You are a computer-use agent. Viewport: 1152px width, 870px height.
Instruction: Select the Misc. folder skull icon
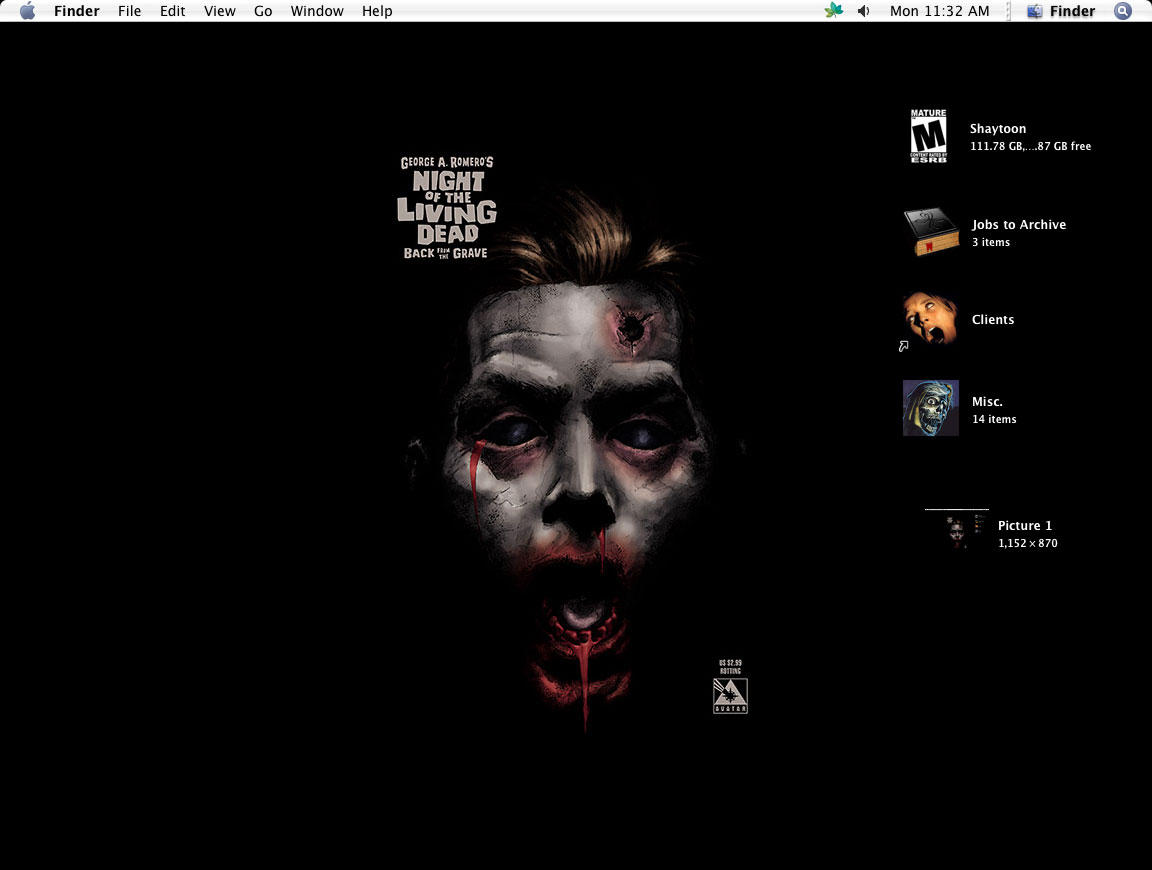(931, 408)
